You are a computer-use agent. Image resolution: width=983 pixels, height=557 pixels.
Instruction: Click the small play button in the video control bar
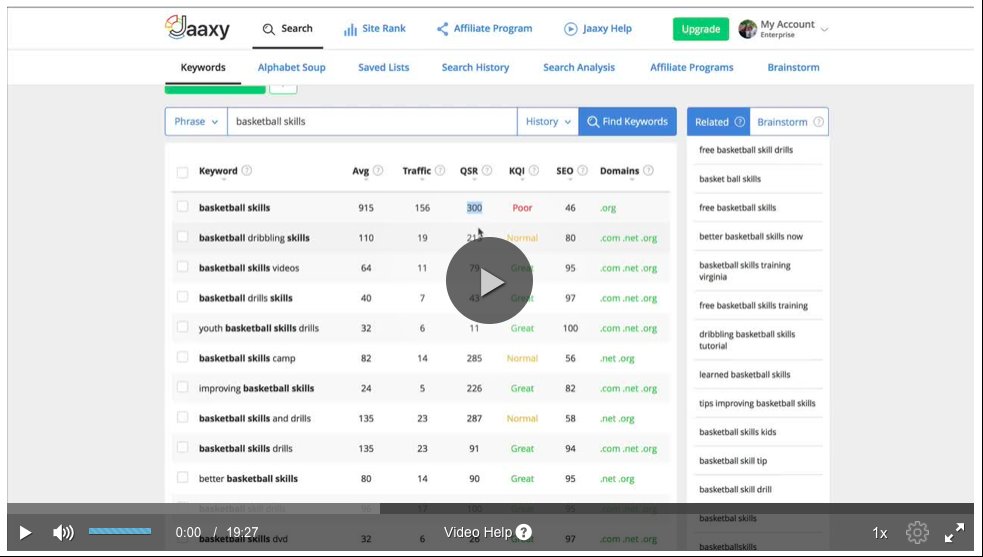tap(26, 533)
